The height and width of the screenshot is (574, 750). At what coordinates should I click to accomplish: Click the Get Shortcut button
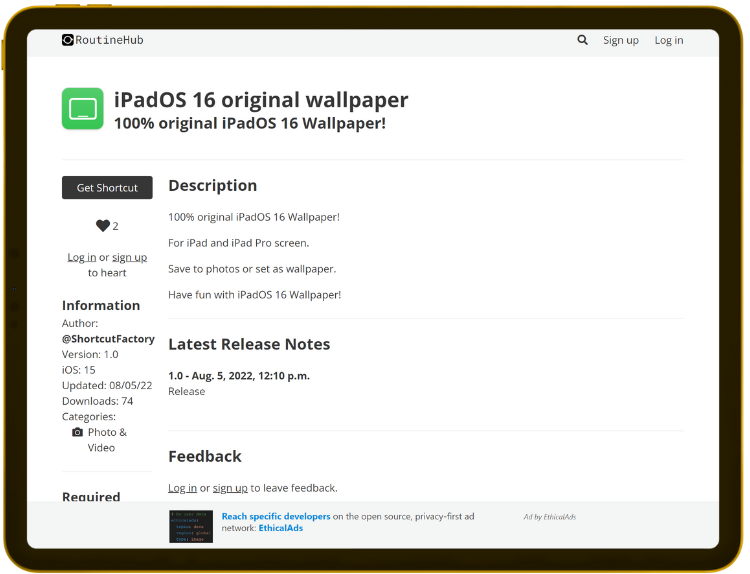[x=107, y=188]
